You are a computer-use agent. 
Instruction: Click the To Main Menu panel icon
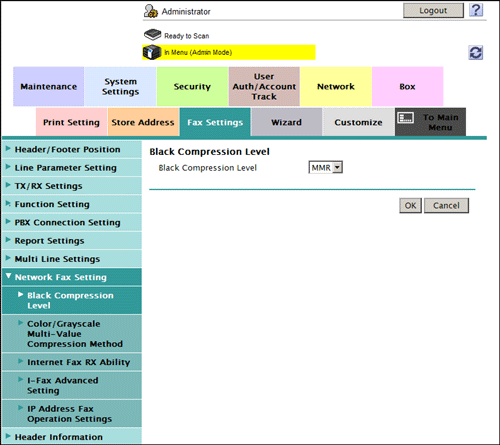406,118
